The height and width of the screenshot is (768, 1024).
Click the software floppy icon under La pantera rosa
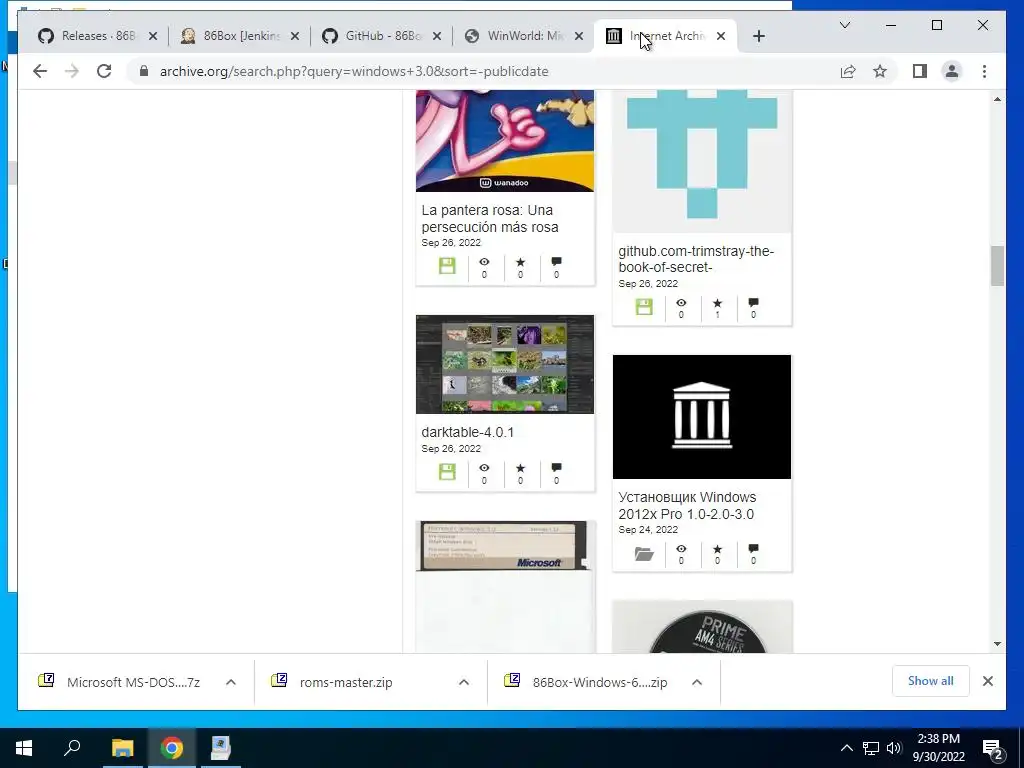click(447, 266)
